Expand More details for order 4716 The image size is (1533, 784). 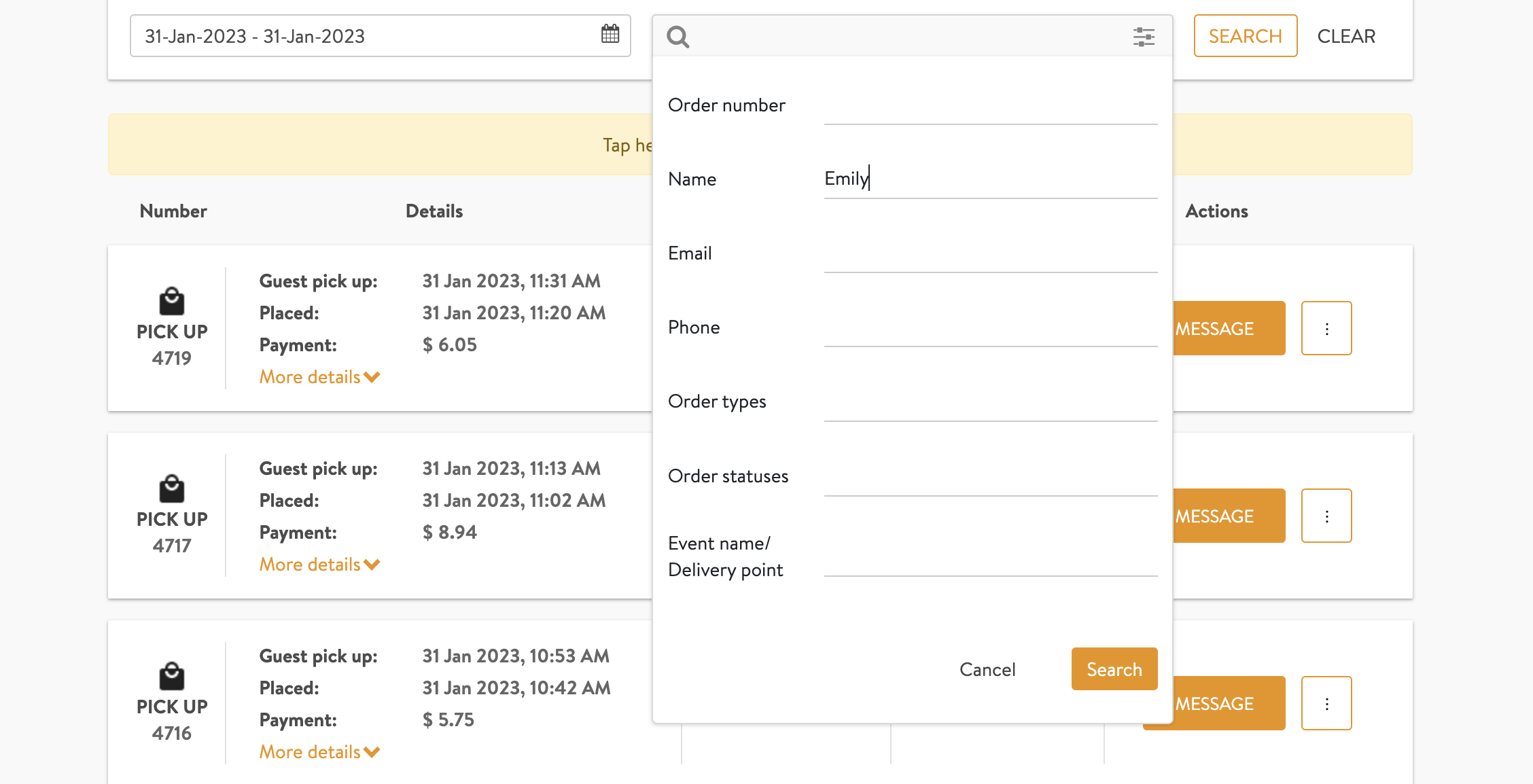(319, 752)
